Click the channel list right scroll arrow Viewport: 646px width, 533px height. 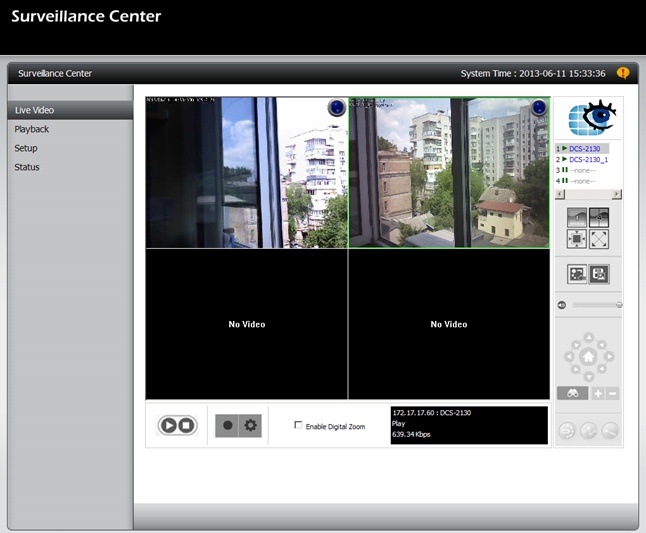(x=616, y=194)
